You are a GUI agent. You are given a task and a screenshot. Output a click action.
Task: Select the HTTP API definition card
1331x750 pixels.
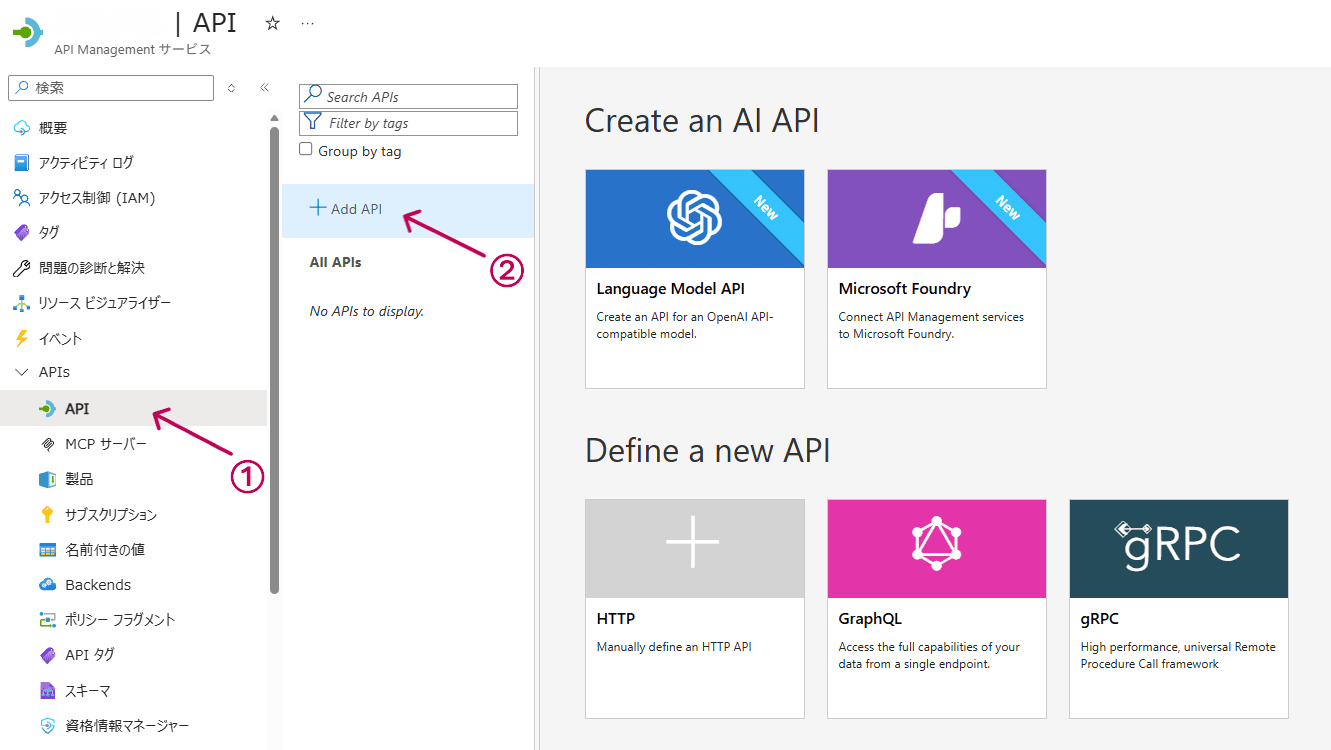click(x=695, y=609)
